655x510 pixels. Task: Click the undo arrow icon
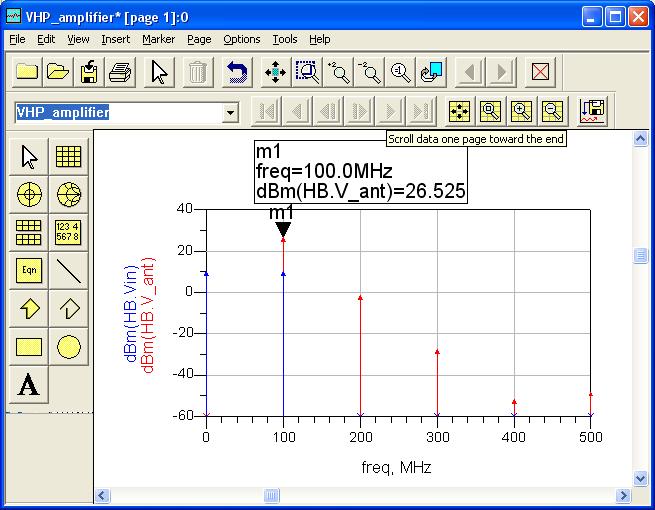pyautogui.click(x=237, y=72)
